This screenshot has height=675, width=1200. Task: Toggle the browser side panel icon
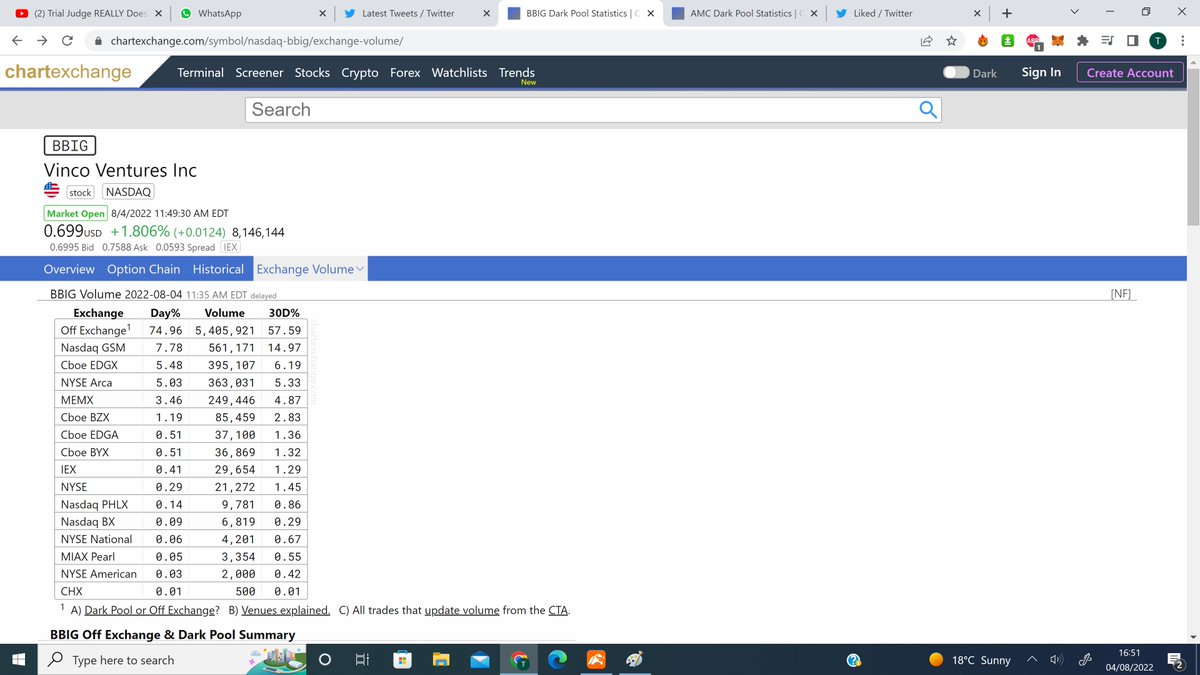1132,41
